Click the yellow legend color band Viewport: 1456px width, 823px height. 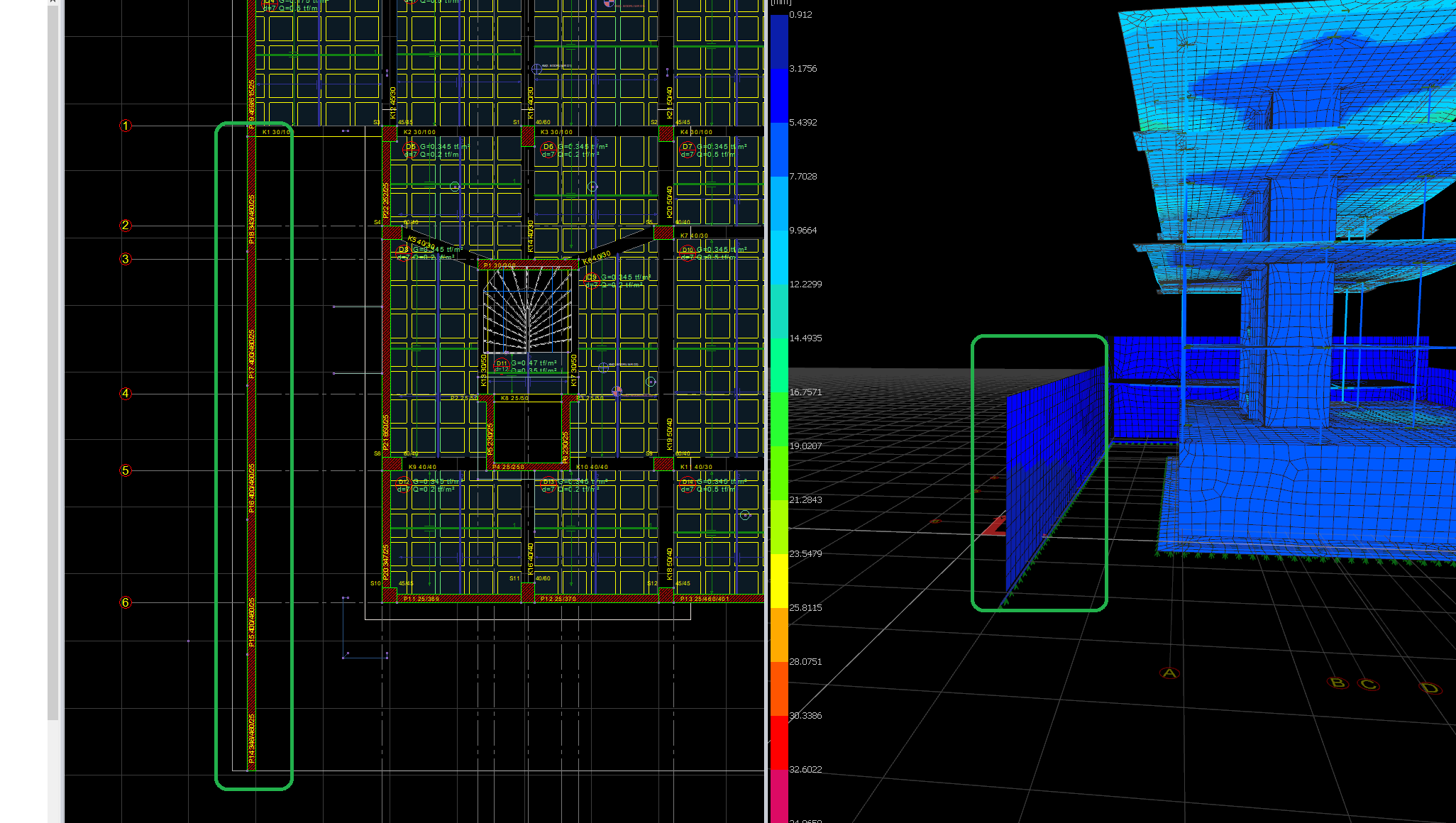(779, 580)
